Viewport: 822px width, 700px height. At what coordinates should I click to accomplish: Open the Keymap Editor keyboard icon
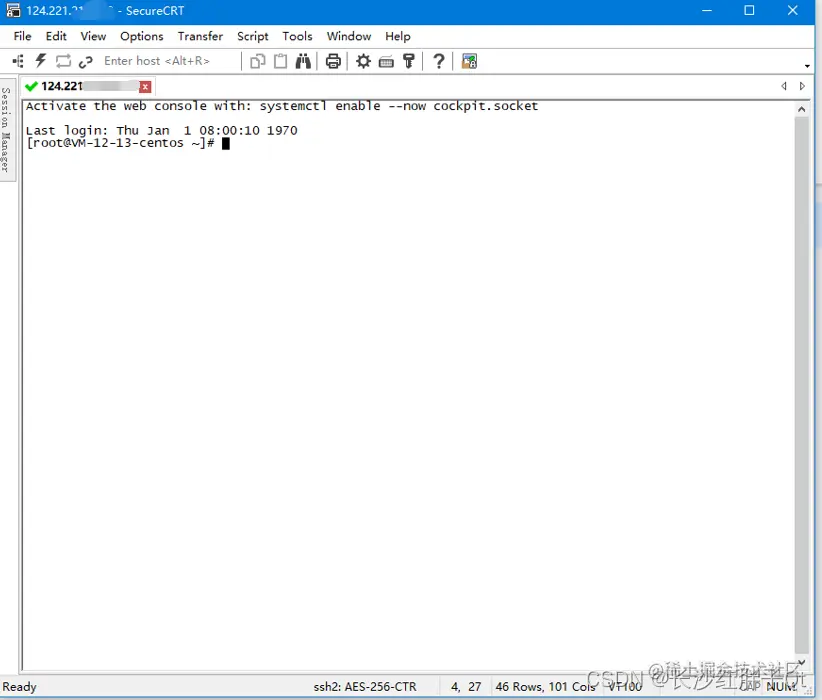point(386,62)
